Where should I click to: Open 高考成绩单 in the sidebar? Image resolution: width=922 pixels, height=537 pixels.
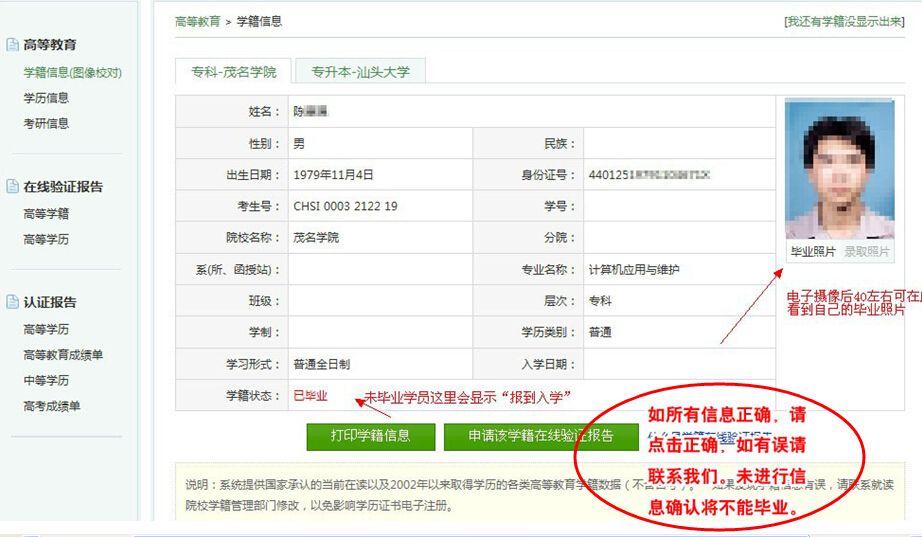click(52, 406)
